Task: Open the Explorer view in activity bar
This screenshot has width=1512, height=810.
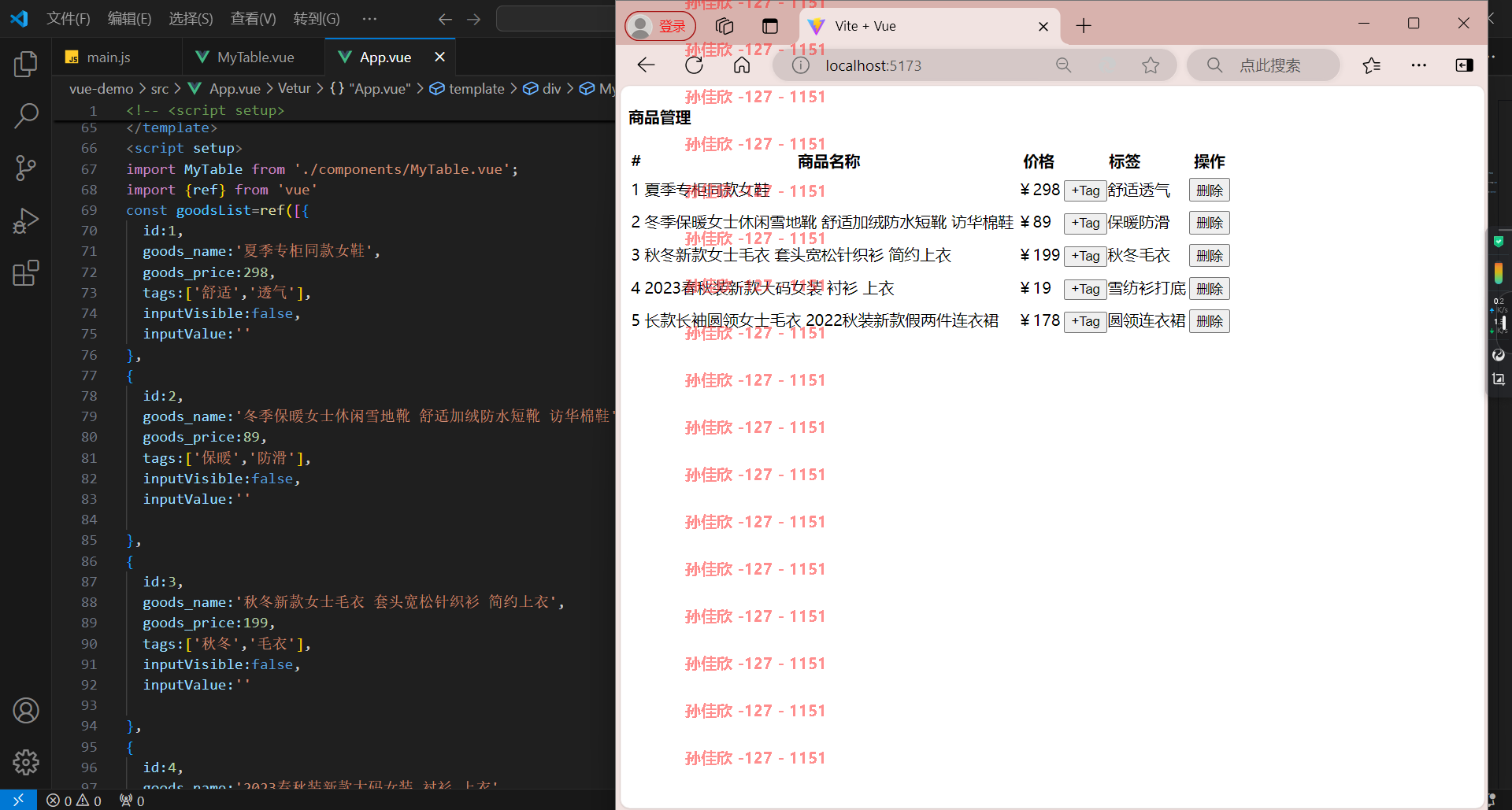Action: point(25,64)
